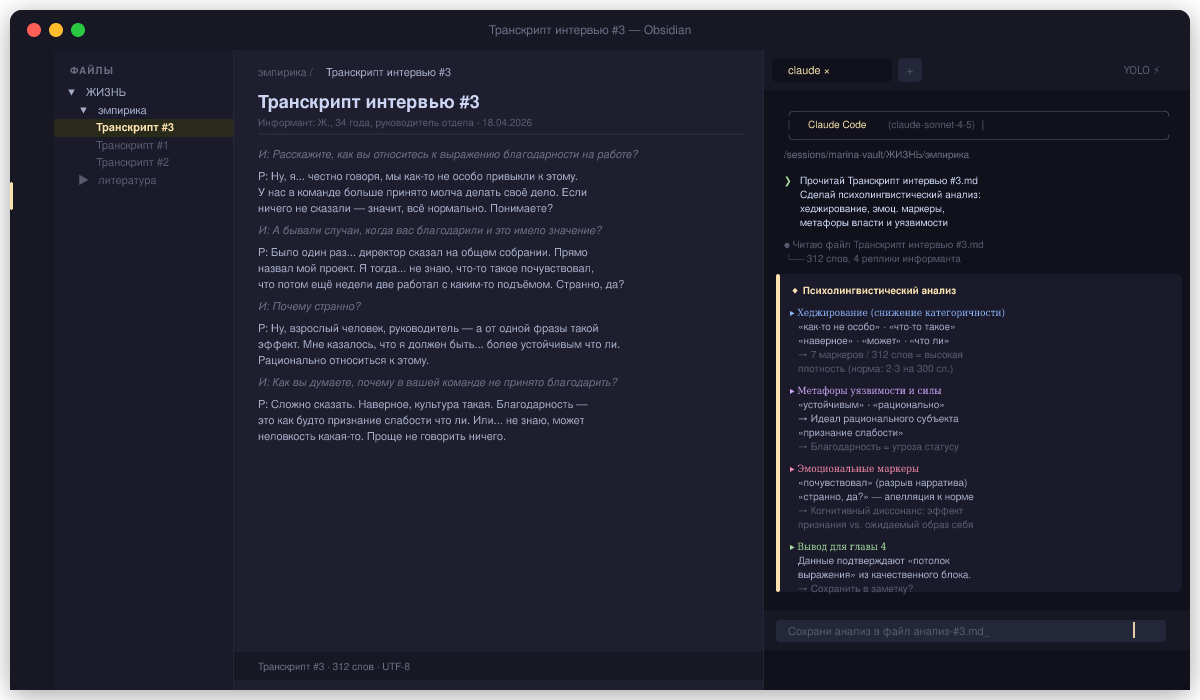This screenshot has width=1200, height=700.
Task: Click breadcrumb item Транскрипт интервью #3
Action: coord(388,72)
